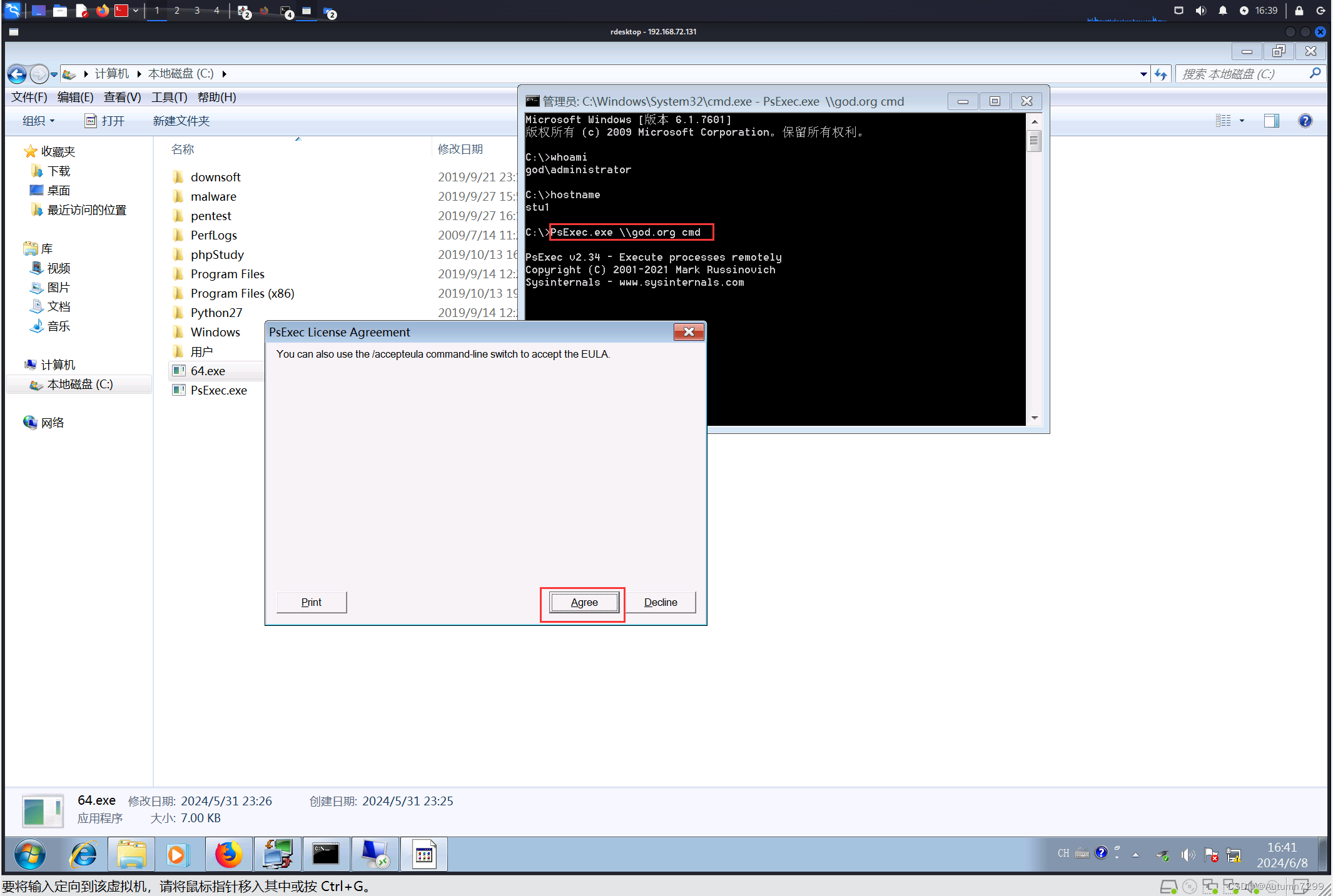The width and height of the screenshot is (1333, 896).
Task: Open Firefox from the Windows taskbar
Action: click(228, 854)
